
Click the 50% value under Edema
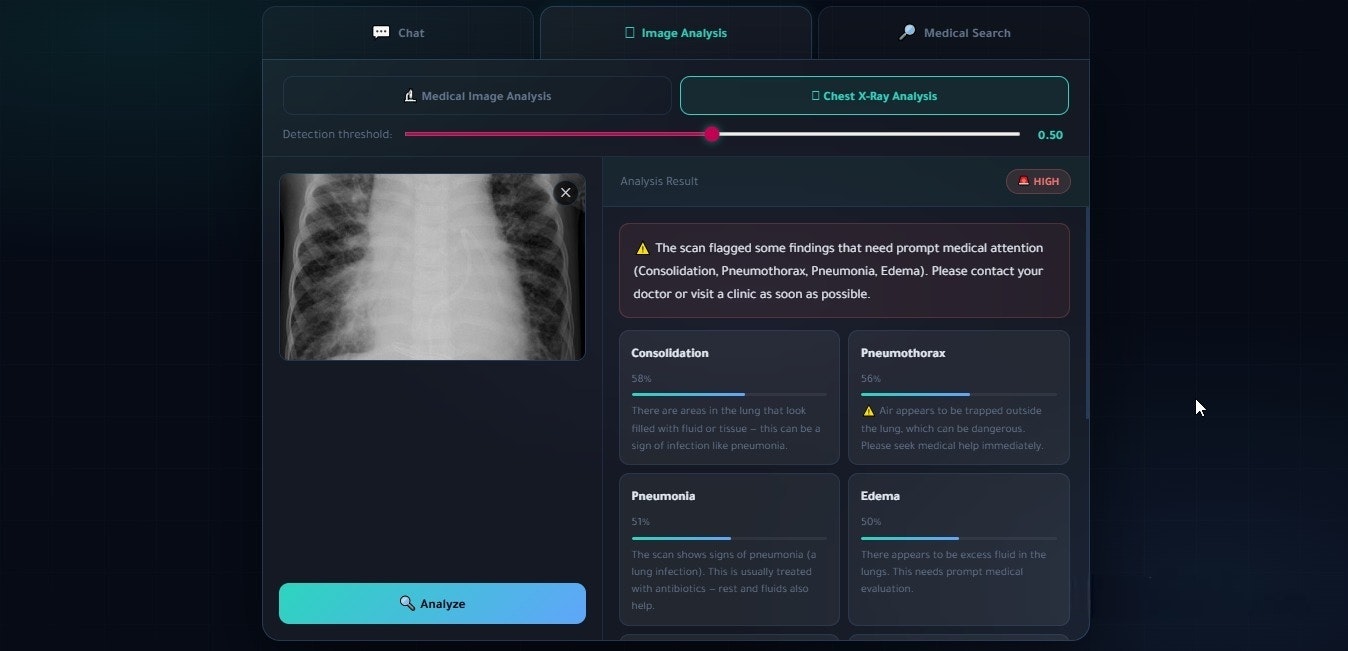[870, 522]
